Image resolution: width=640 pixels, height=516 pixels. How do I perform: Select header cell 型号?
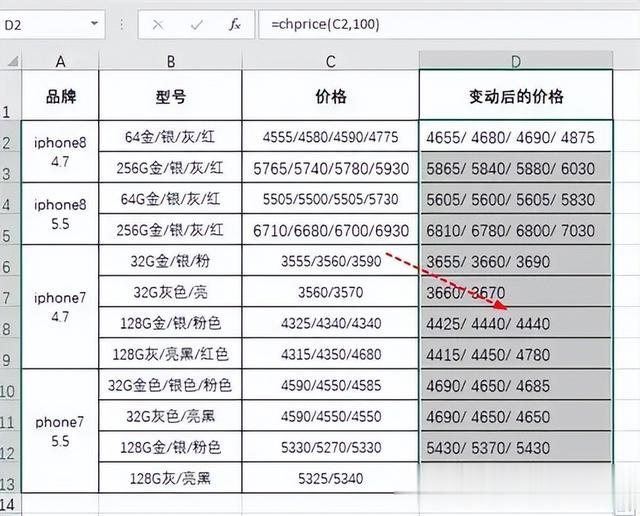click(171, 95)
